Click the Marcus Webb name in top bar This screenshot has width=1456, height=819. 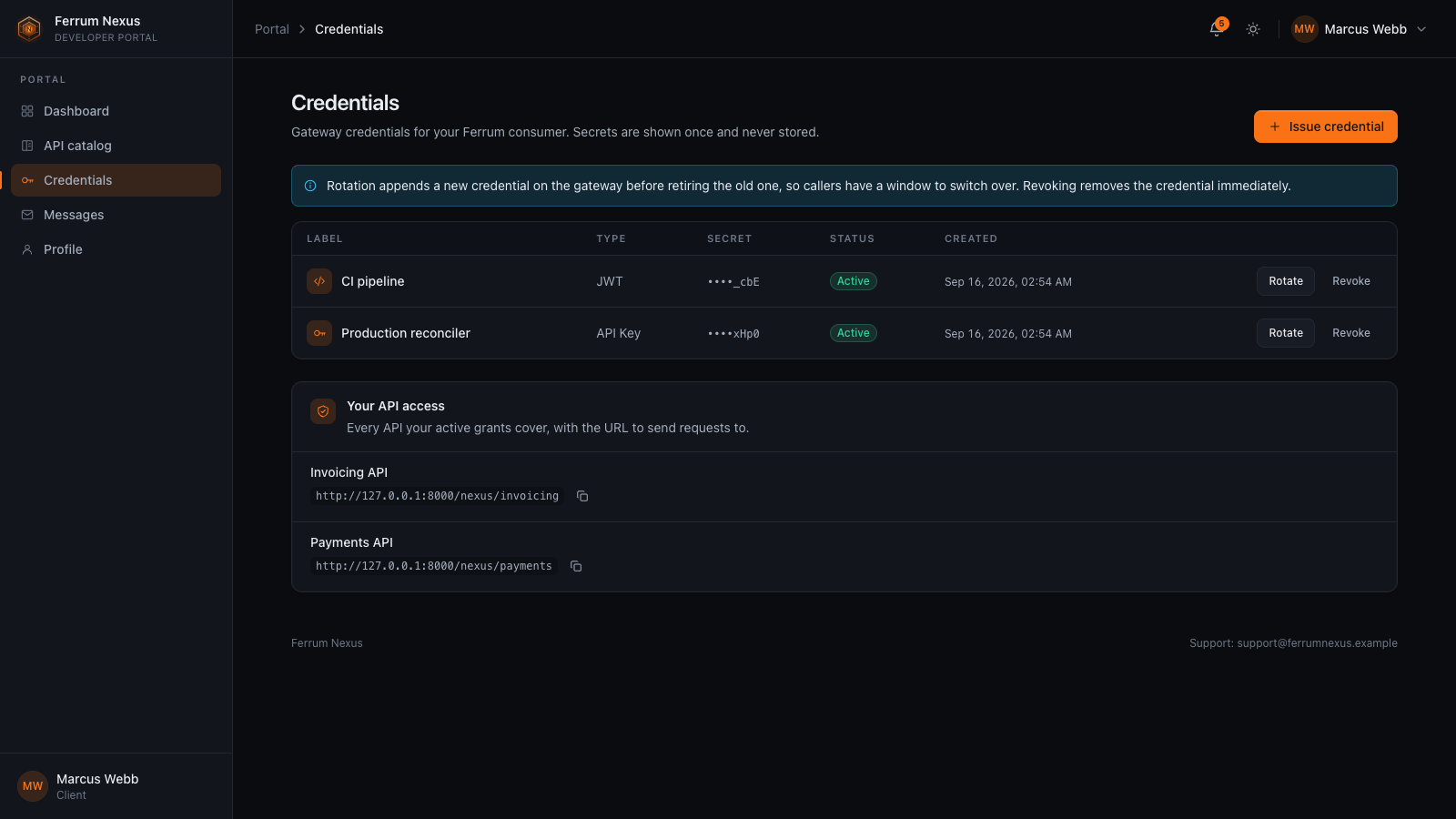1365,29
